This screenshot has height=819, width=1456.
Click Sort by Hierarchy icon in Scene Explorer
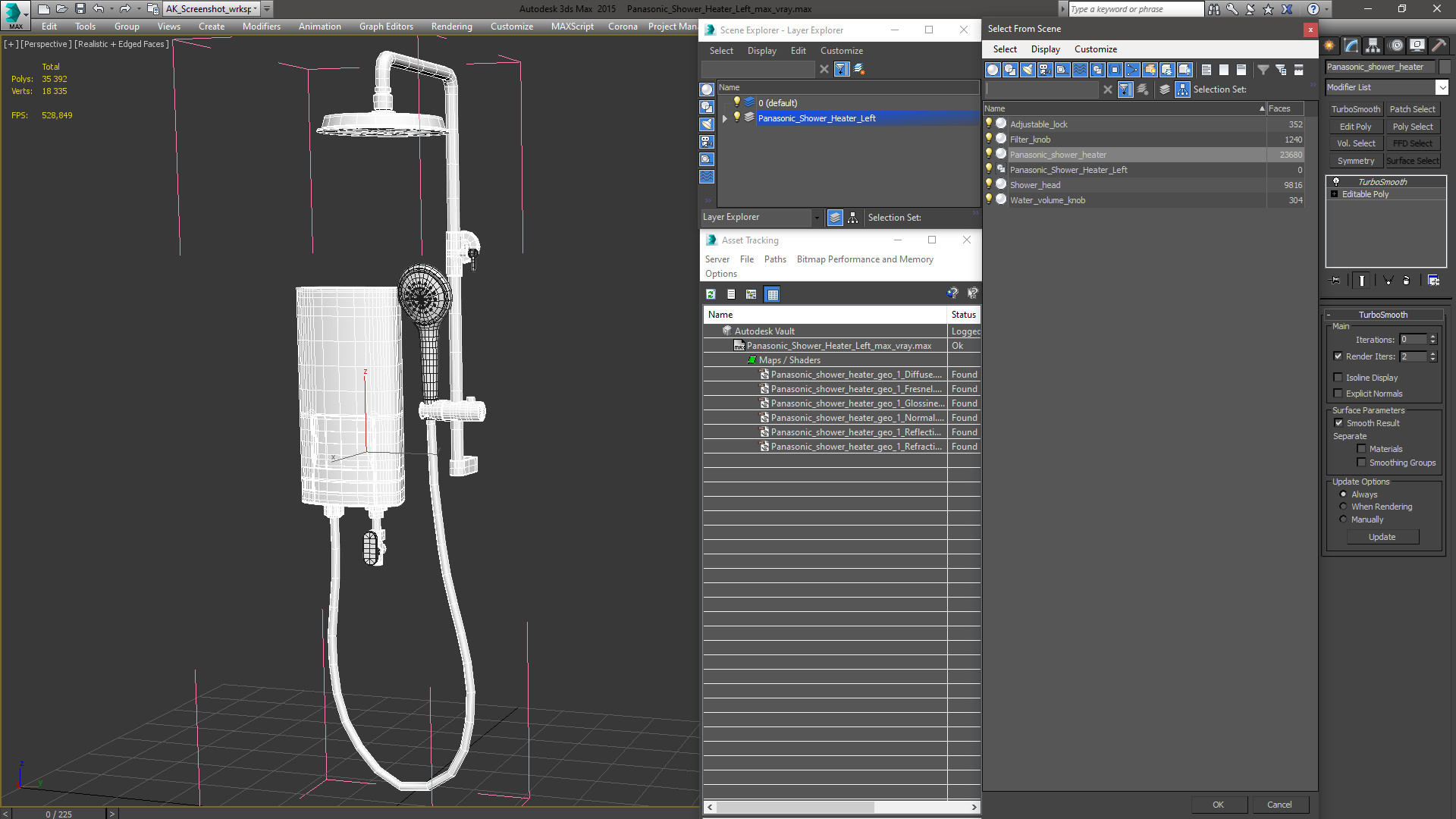click(x=853, y=218)
